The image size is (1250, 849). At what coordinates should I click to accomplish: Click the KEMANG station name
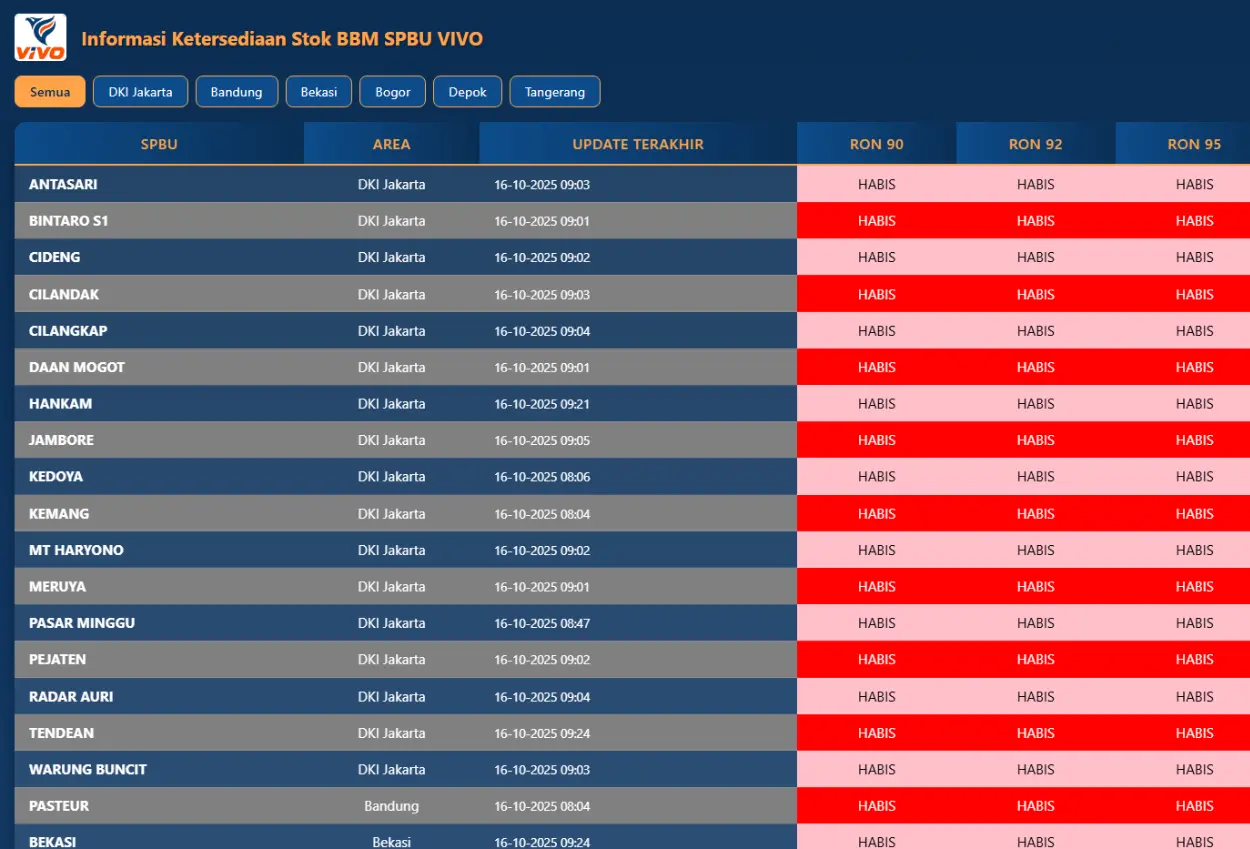(x=59, y=514)
